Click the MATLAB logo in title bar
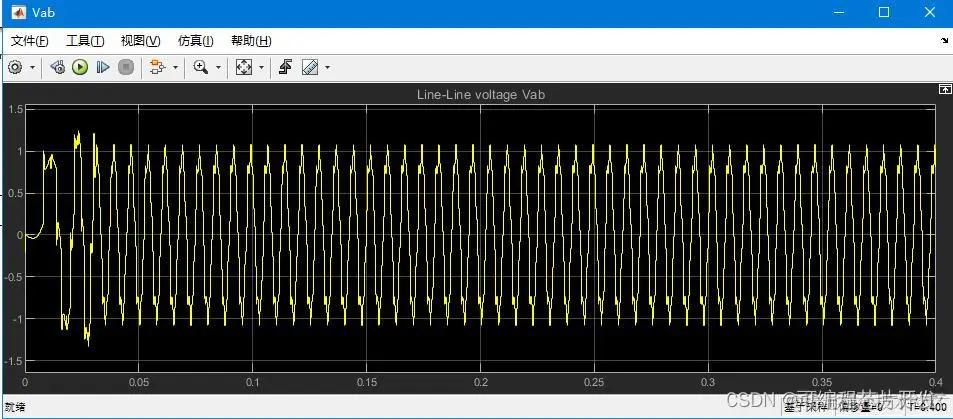 pyautogui.click(x=19, y=12)
